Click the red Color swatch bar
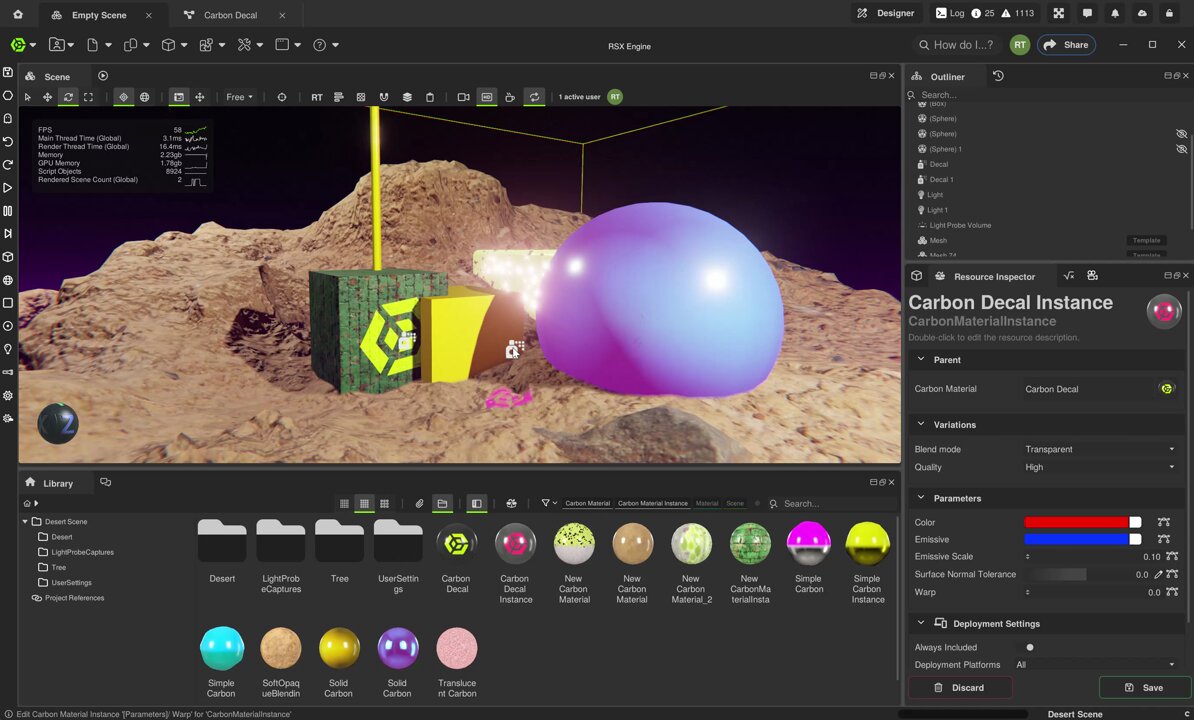 [x=1076, y=522]
